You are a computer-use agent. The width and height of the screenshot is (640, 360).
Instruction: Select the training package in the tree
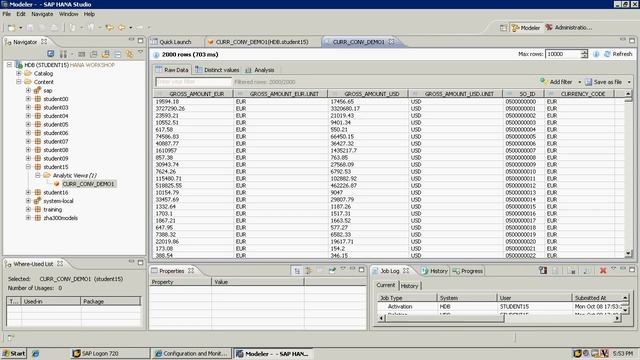[x=53, y=209]
